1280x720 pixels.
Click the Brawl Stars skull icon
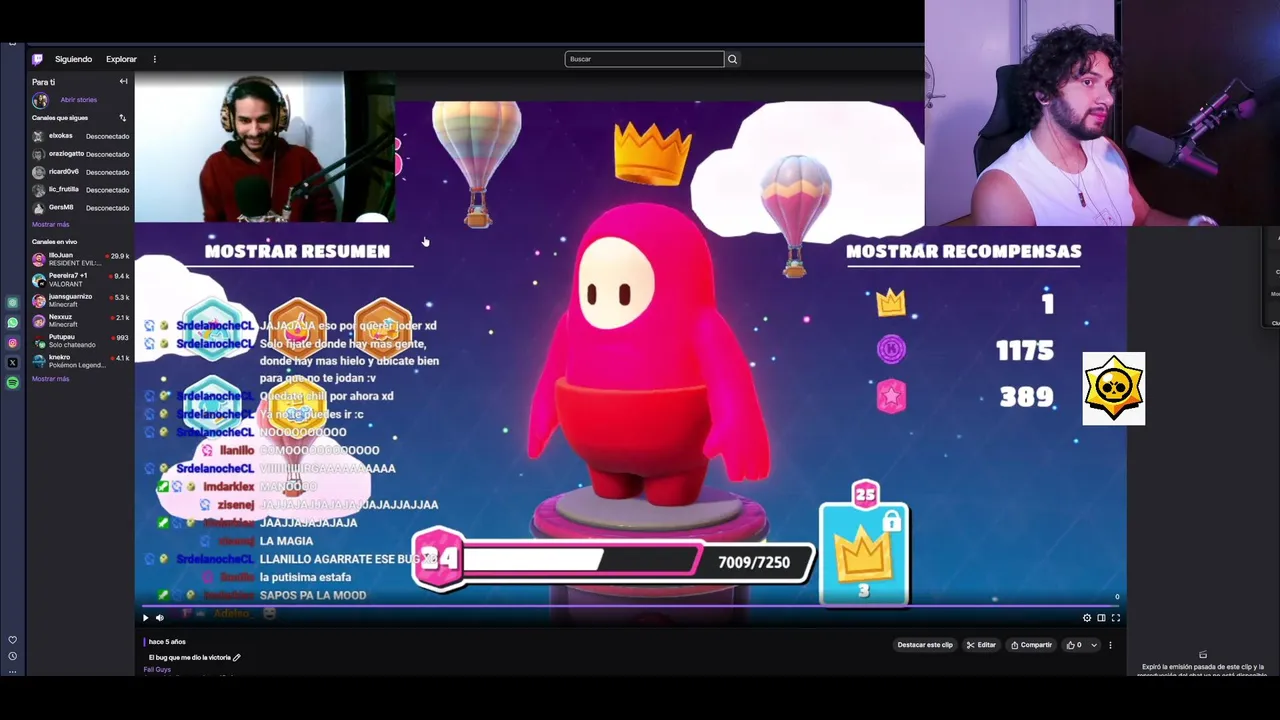[1114, 388]
